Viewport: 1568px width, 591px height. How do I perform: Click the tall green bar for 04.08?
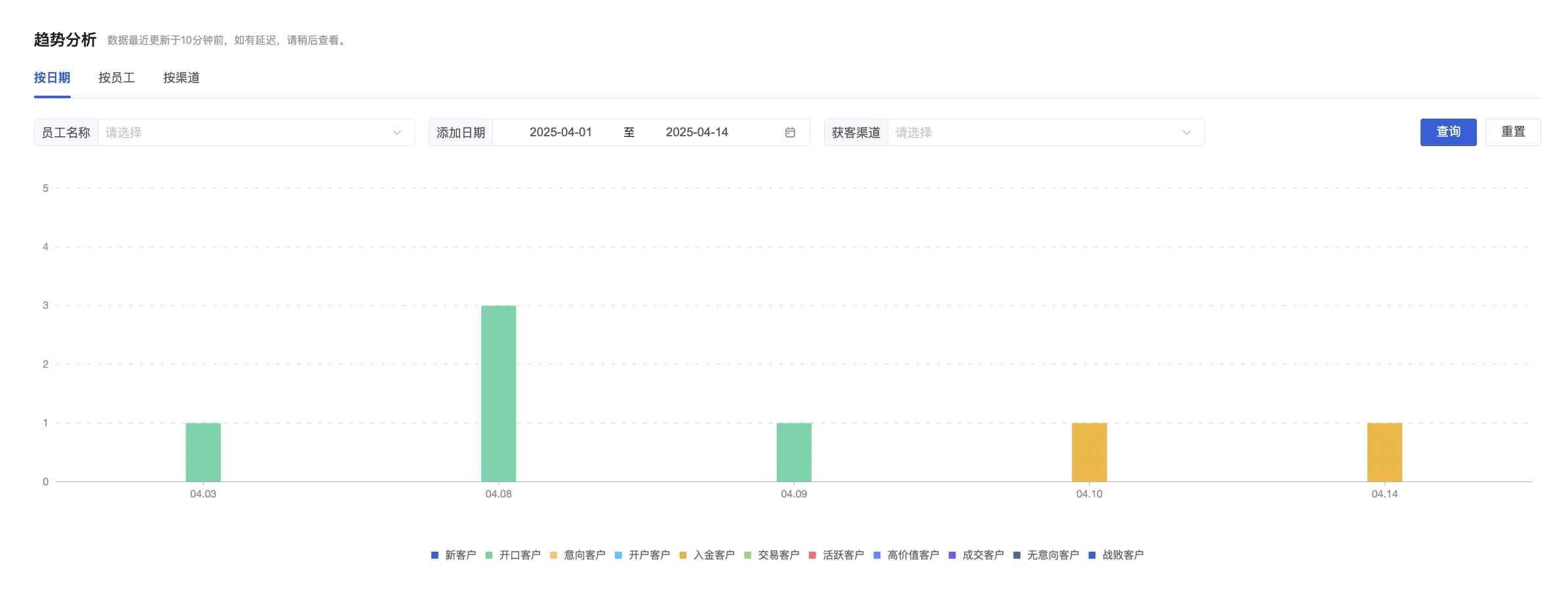click(499, 393)
